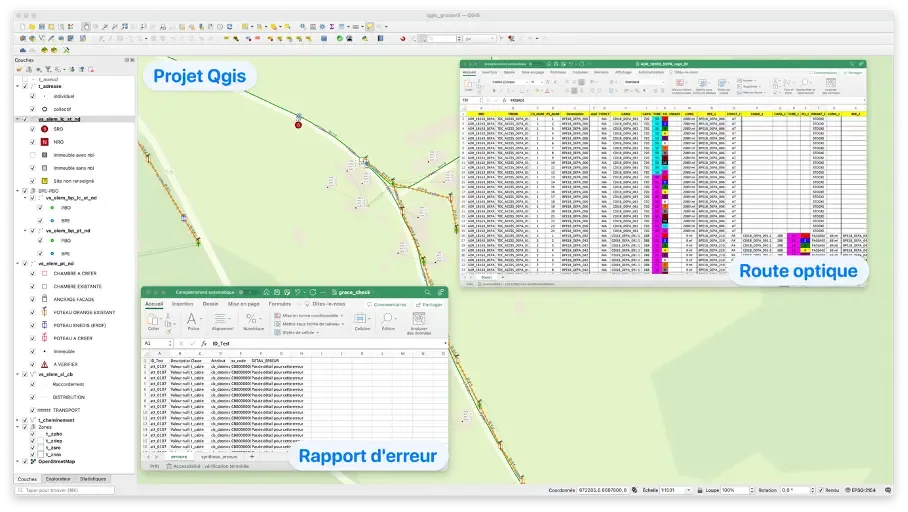Click the Police font icon in ribbon

tap(193, 321)
